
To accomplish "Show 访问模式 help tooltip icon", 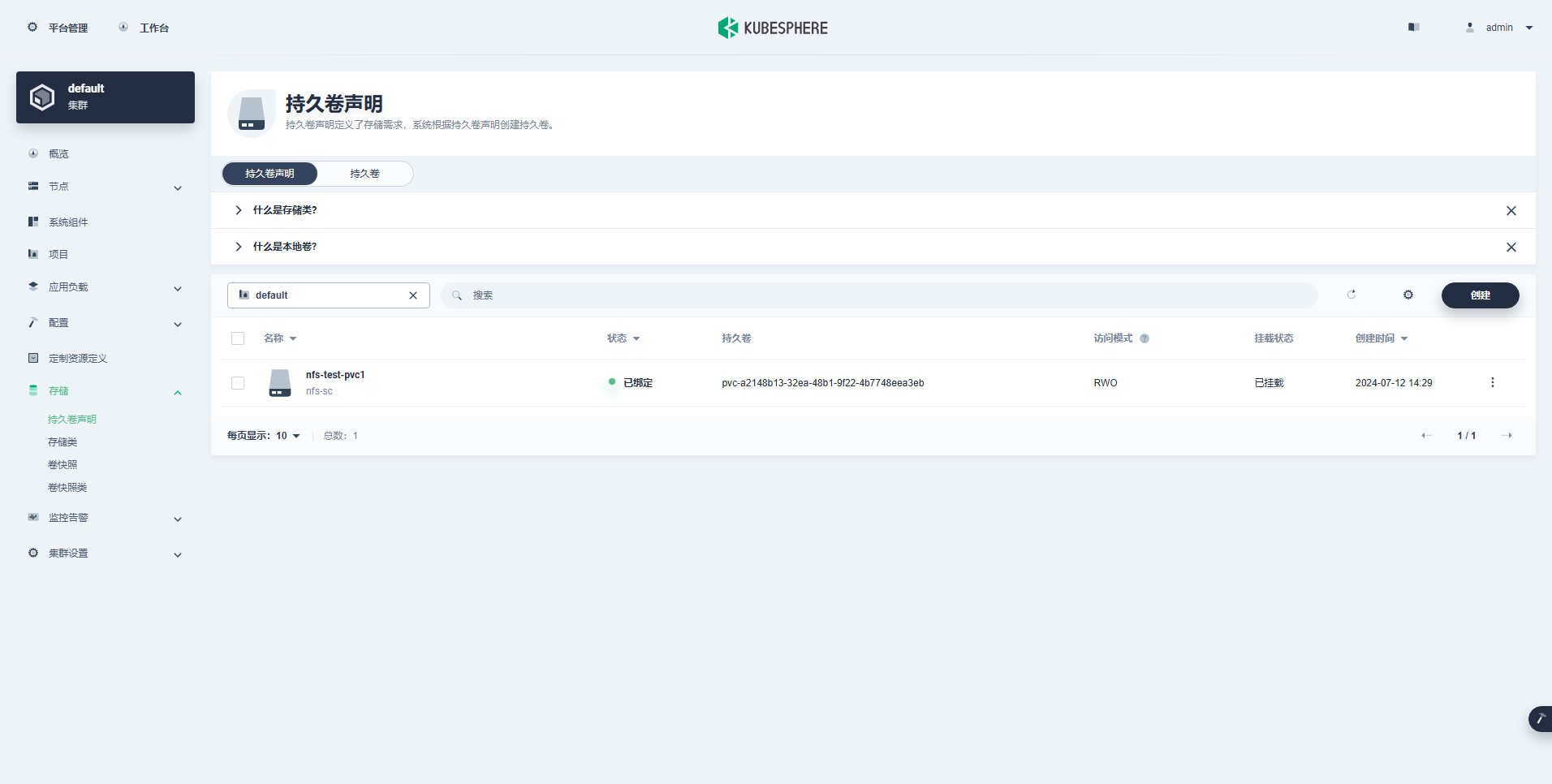I will 1145,338.
